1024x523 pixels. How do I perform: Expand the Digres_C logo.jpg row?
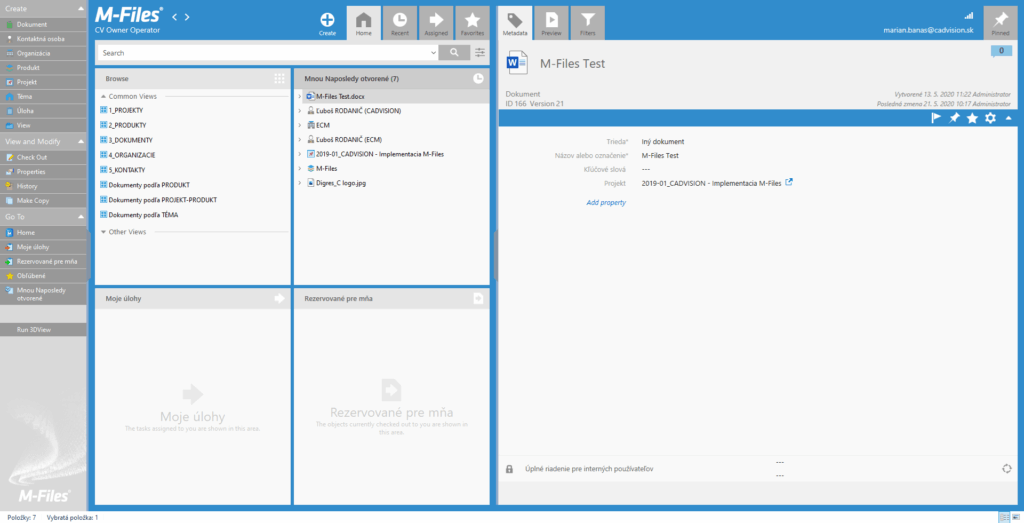pos(299,183)
